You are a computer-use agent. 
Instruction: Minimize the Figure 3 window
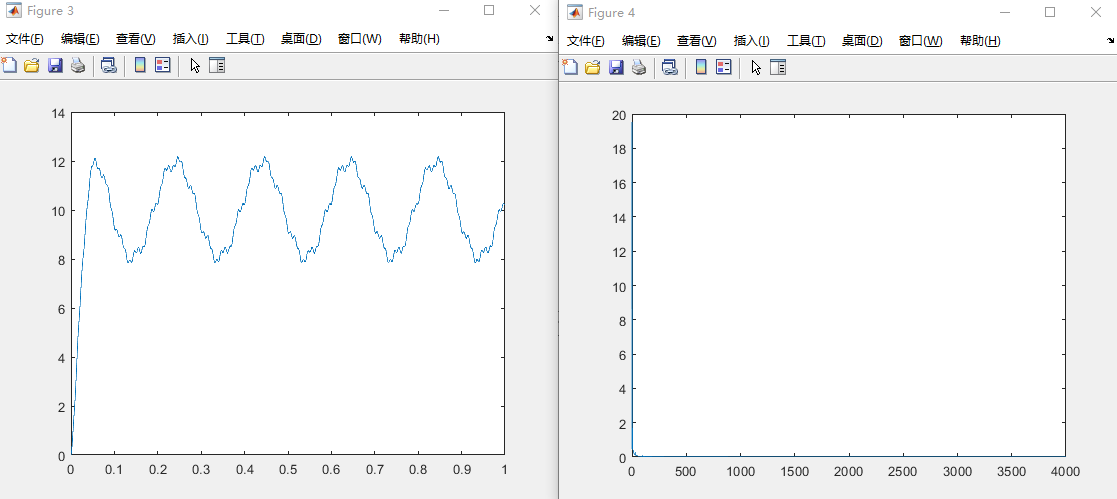click(444, 10)
